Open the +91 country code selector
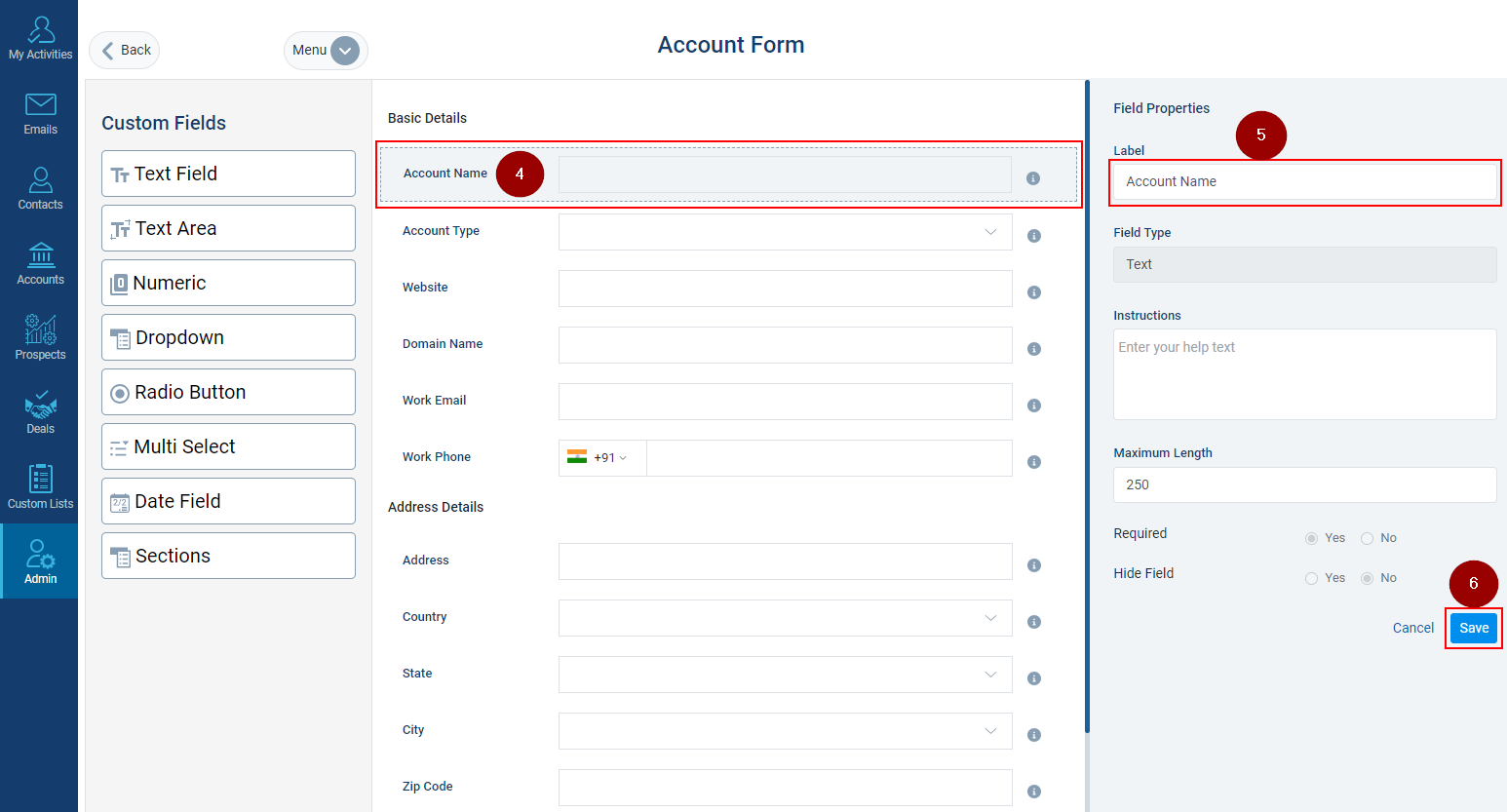The width and height of the screenshot is (1507, 812). (601, 458)
